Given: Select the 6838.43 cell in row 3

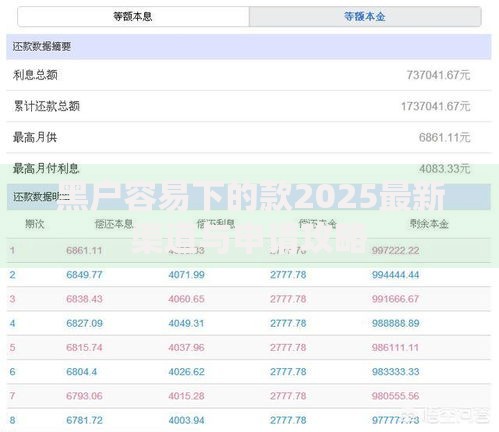Looking at the screenshot, I should click(x=84, y=299).
